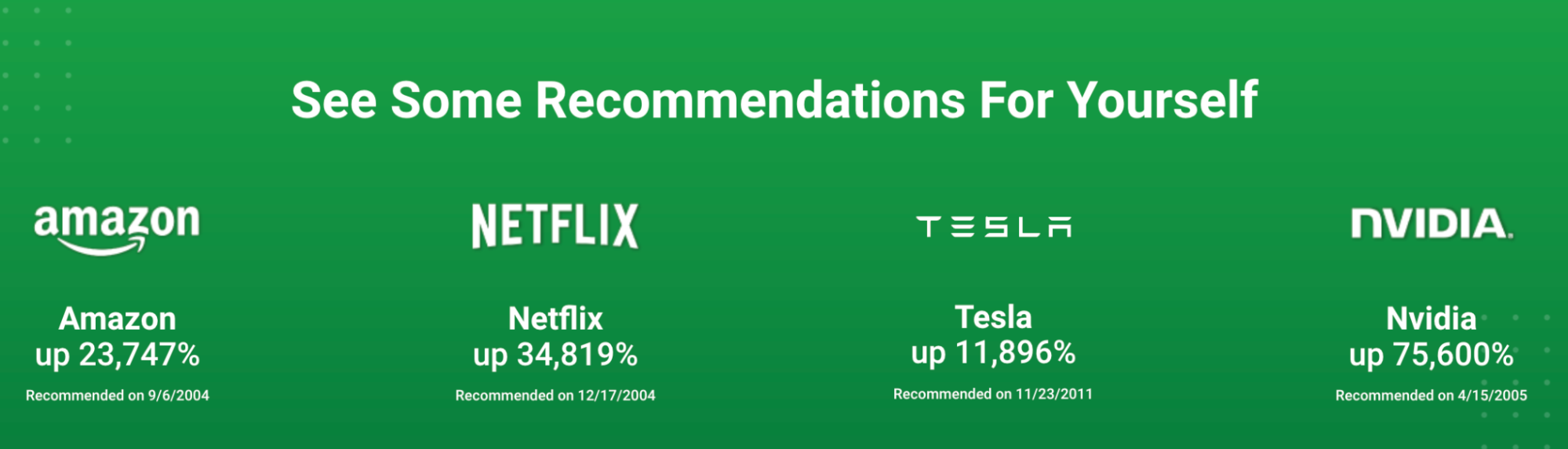Click the Amazon smile arrow under logo
1568x449 pixels.
click(x=102, y=247)
